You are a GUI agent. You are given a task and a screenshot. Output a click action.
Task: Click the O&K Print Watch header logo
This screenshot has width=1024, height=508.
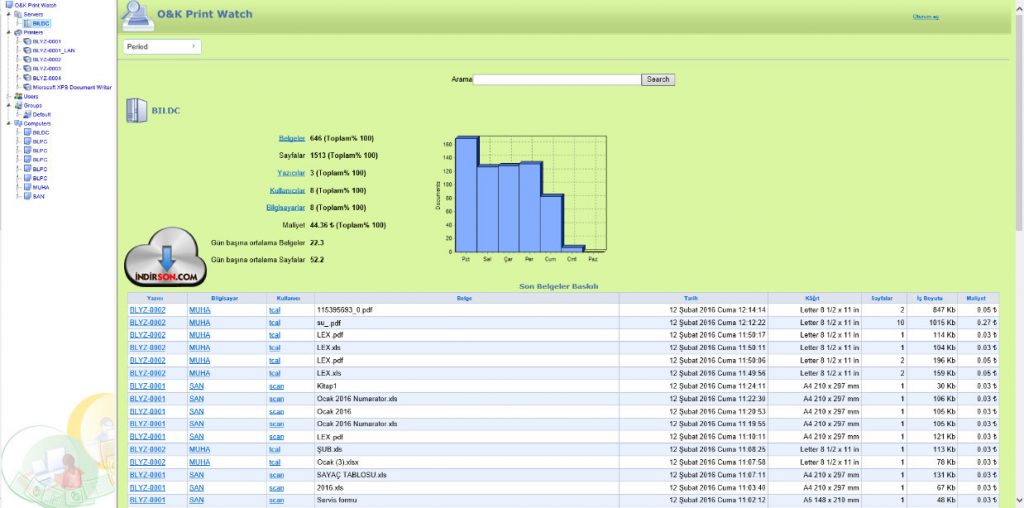(x=138, y=16)
